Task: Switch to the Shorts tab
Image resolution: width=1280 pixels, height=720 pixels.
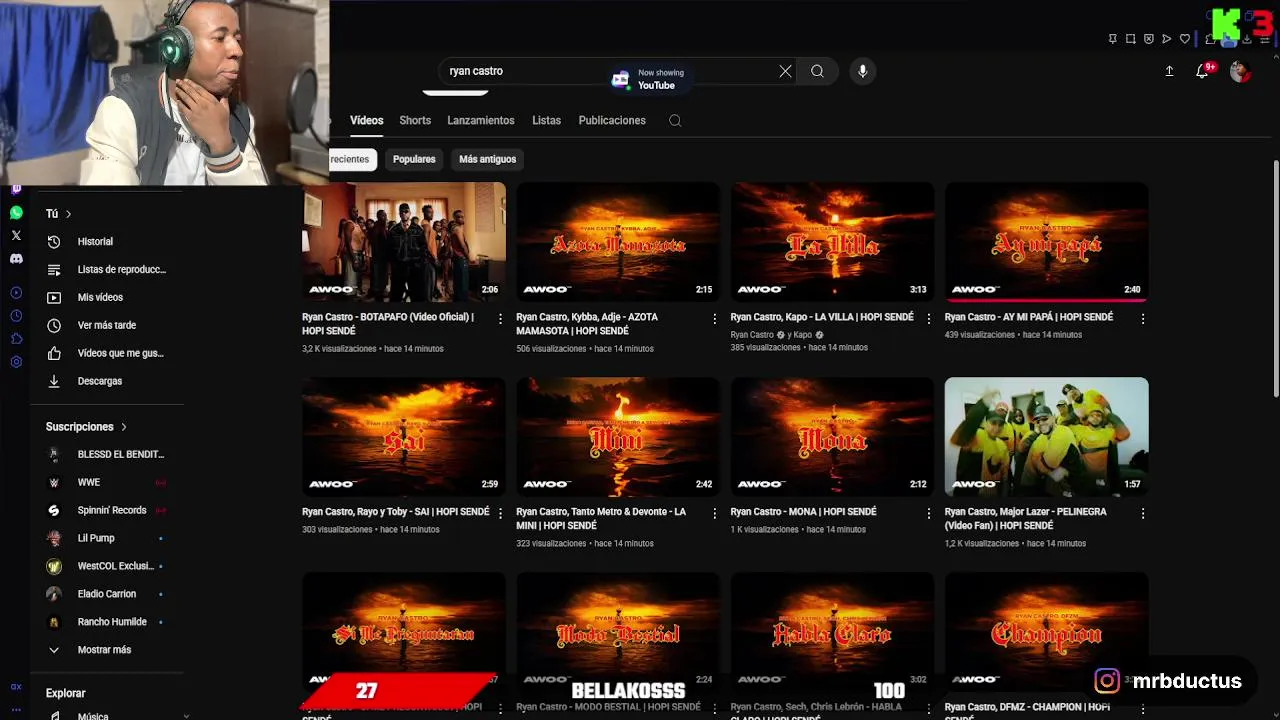Action: [x=415, y=120]
